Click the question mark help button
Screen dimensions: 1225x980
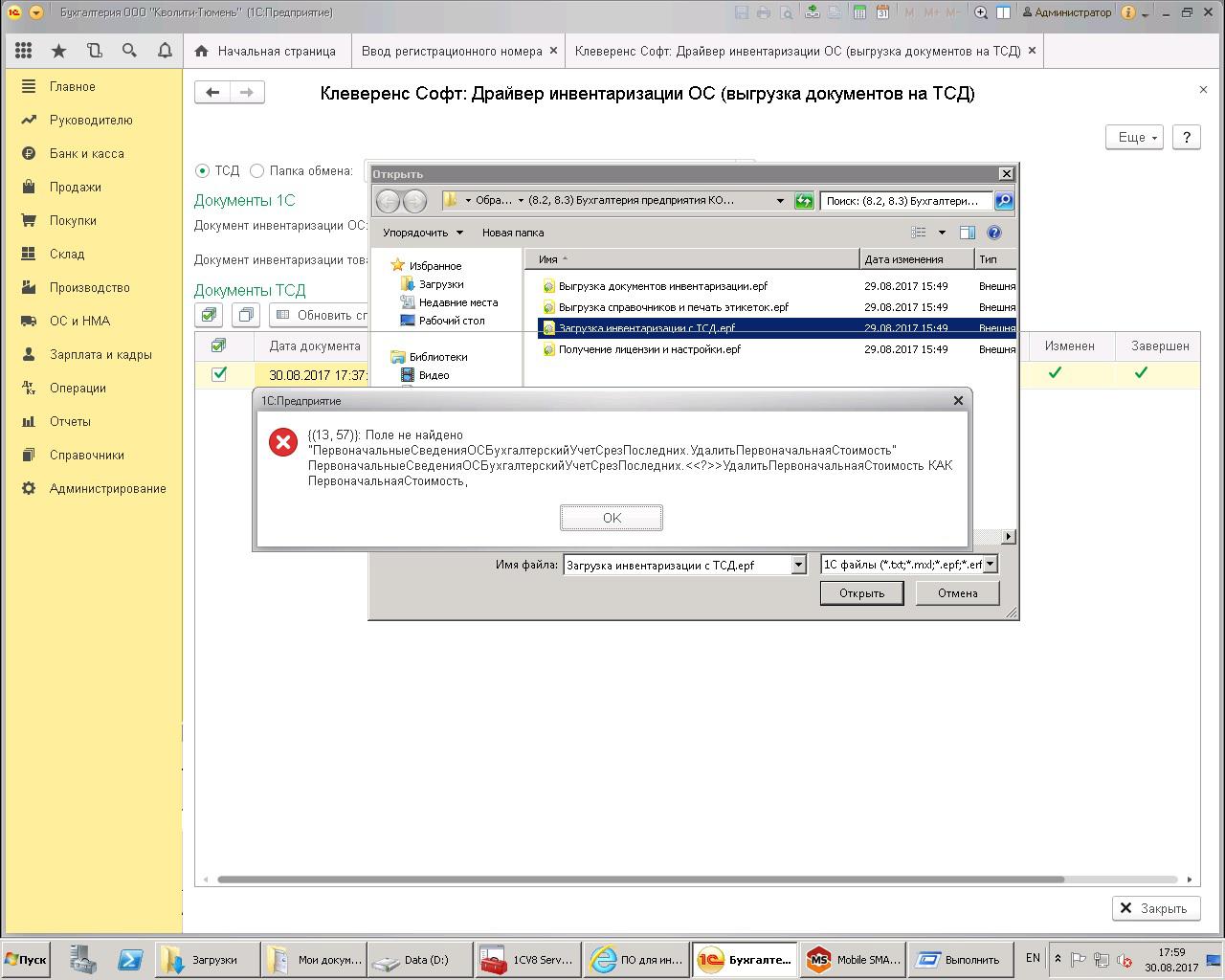(x=1186, y=137)
